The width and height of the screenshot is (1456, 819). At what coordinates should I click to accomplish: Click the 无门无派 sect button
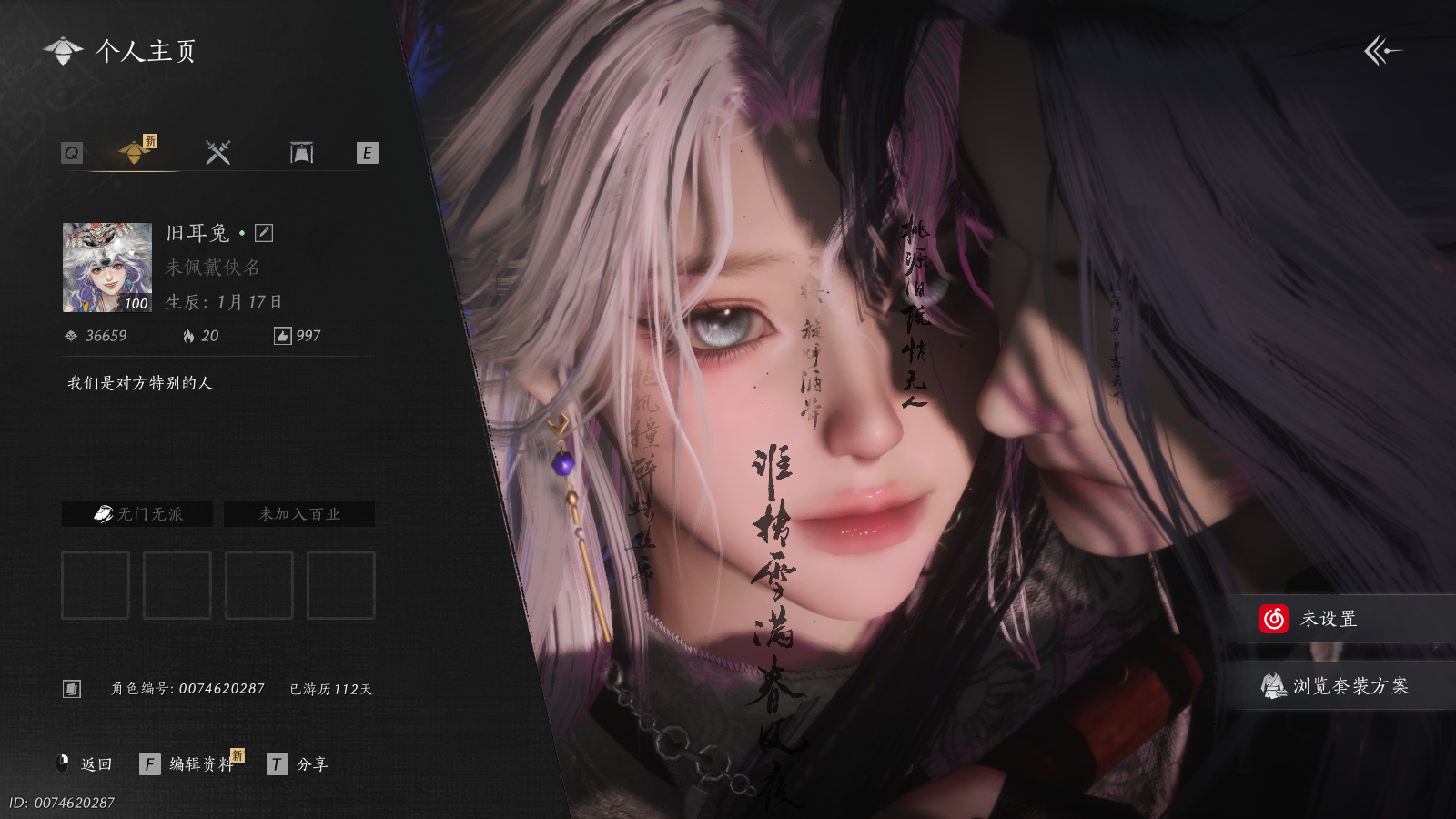137,514
